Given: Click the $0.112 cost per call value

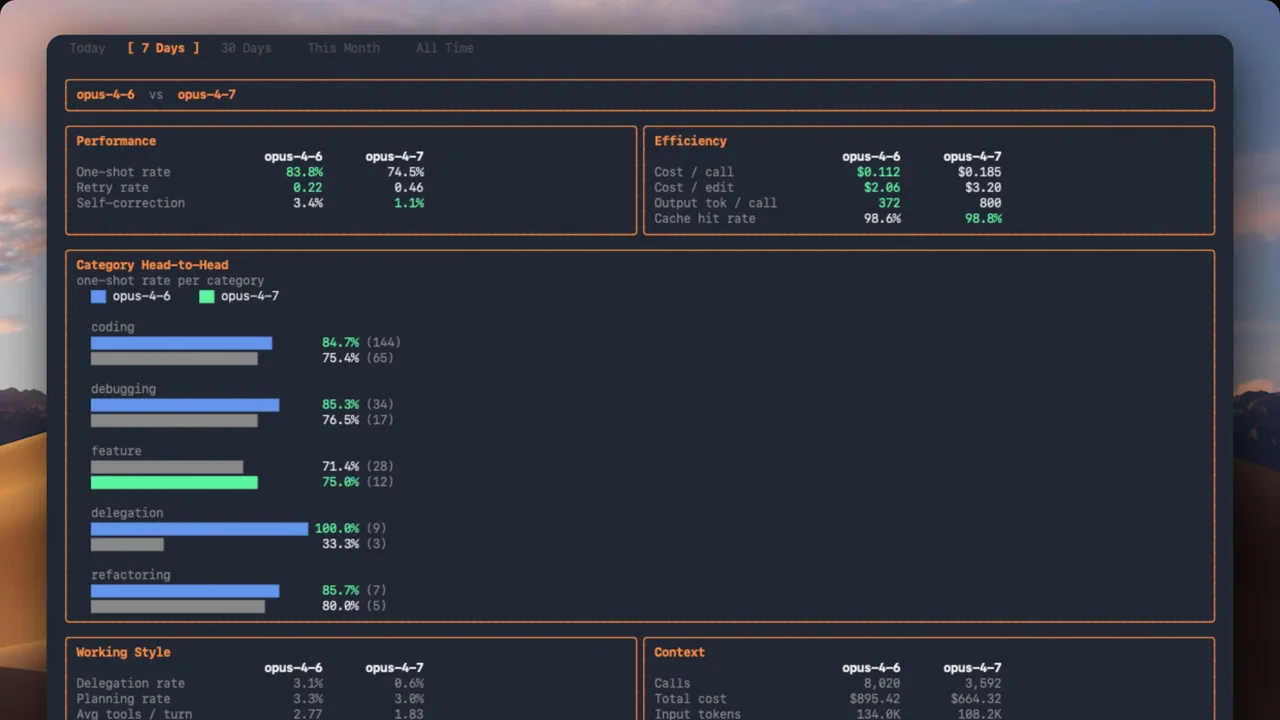Looking at the screenshot, I should click(x=878, y=172).
